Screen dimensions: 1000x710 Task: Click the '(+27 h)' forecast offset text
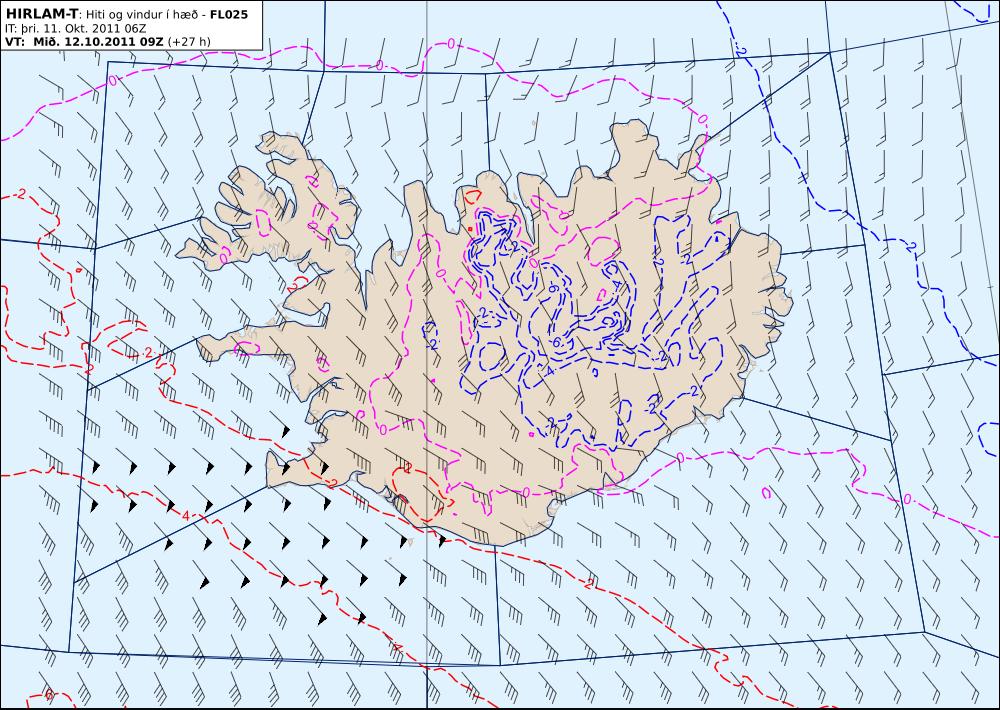pos(189,42)
